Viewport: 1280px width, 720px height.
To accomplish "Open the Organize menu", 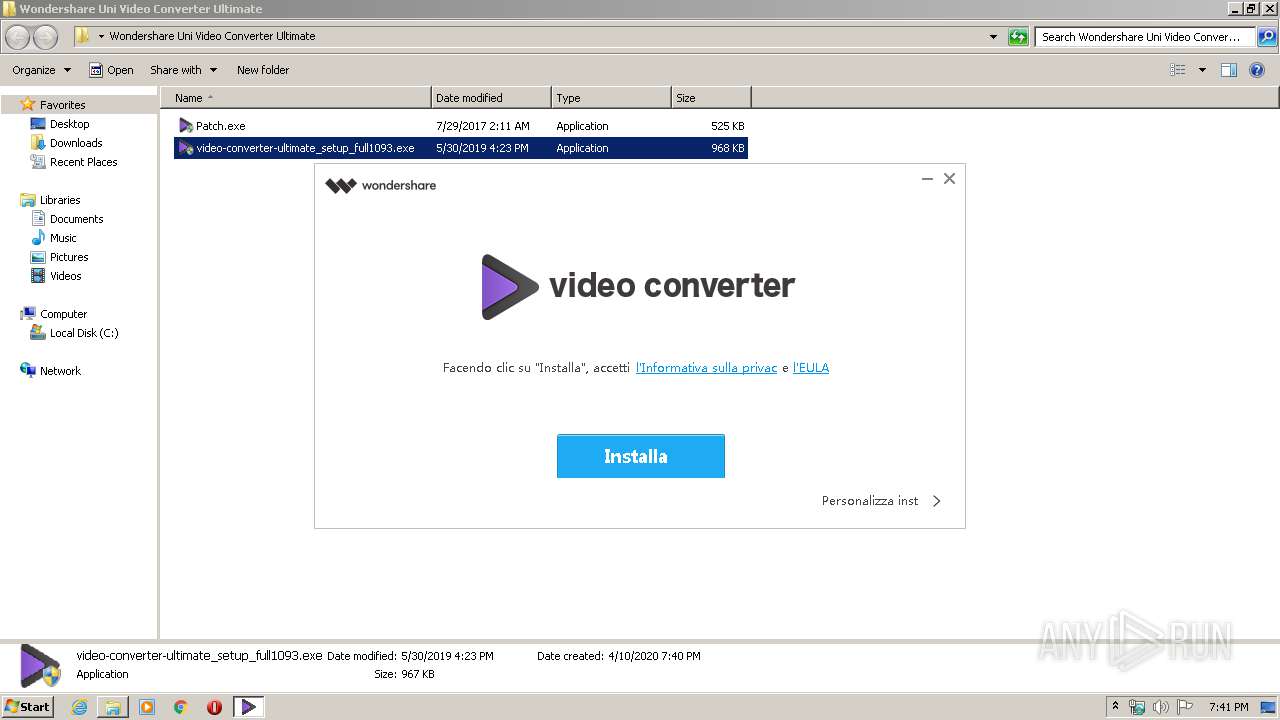I will click(42, 70).
